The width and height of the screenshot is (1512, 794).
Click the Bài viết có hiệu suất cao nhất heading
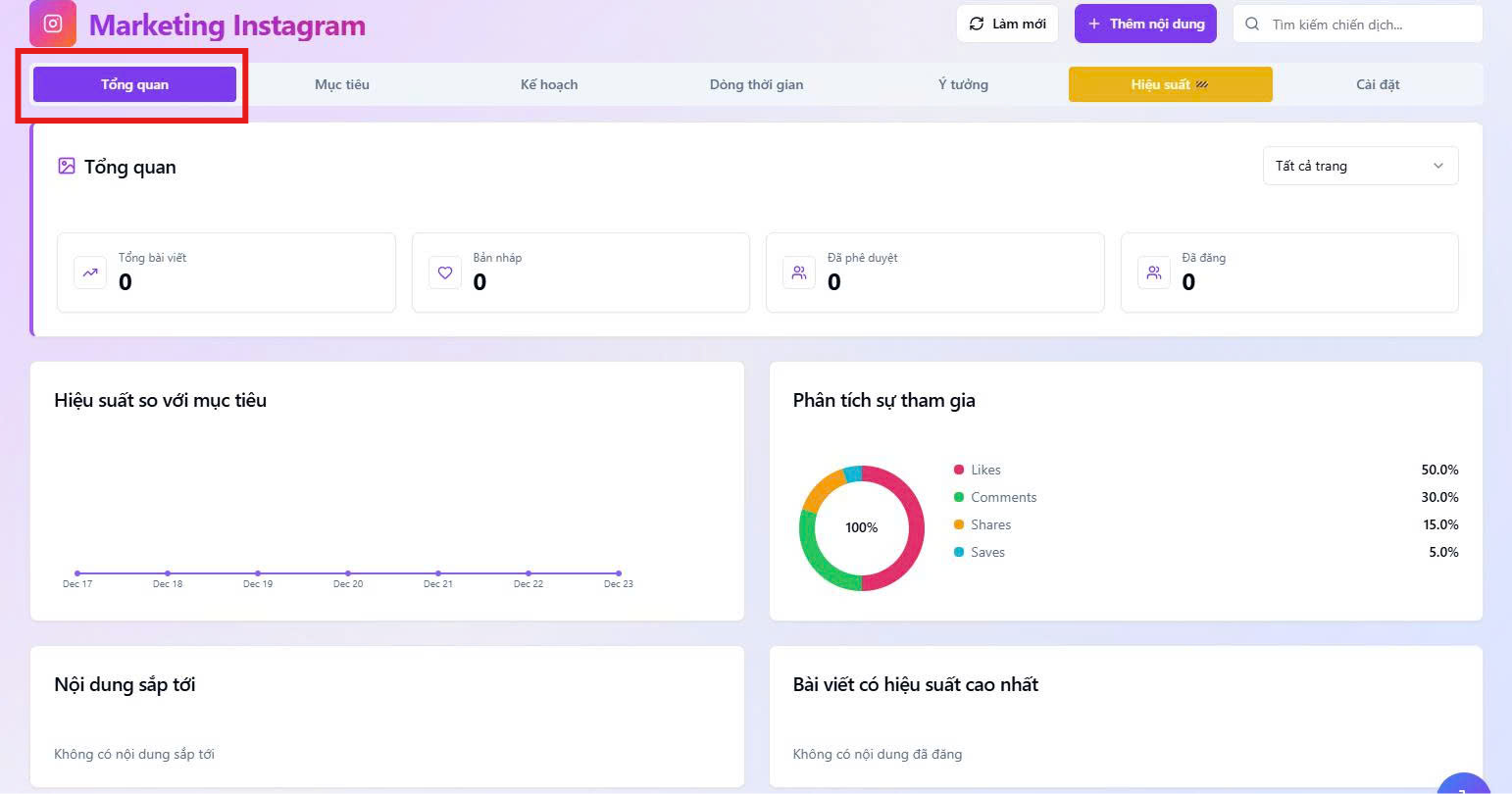pos(916,684)
